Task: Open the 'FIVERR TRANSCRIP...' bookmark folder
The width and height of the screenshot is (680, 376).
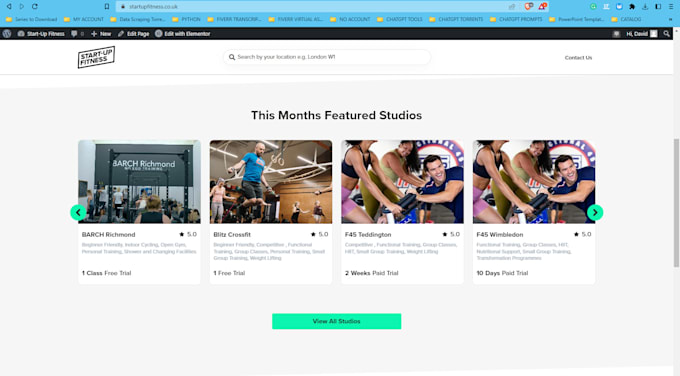Action: tap(234, 20)
